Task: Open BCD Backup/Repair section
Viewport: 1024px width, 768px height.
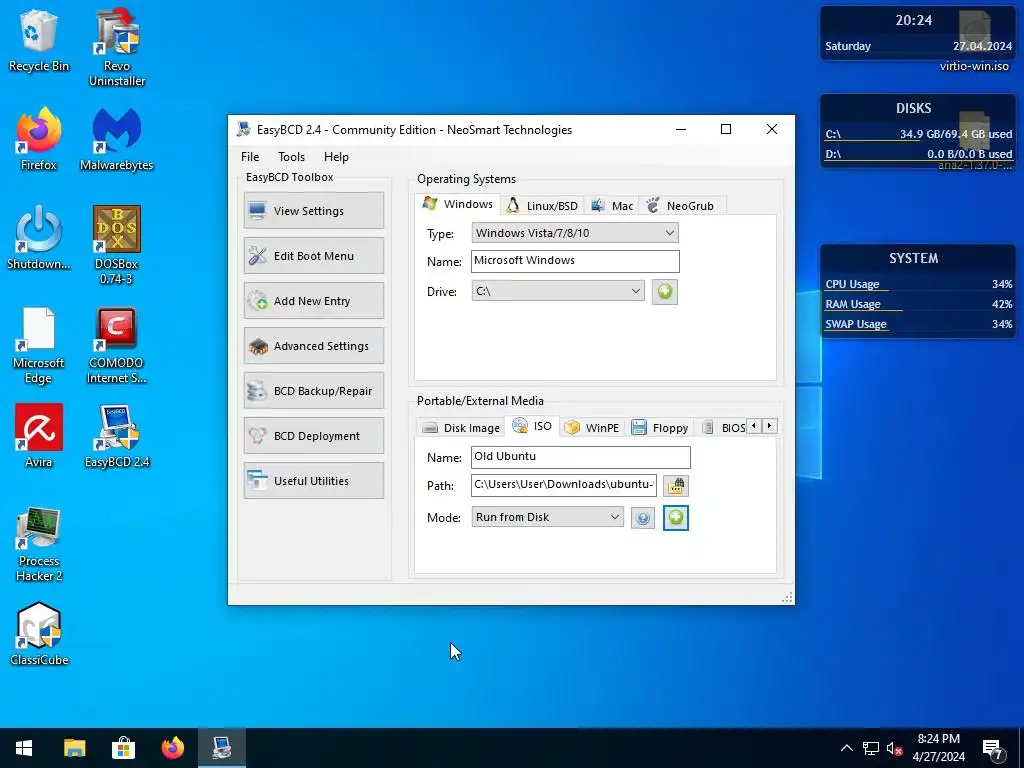Action: coord(313,391)
